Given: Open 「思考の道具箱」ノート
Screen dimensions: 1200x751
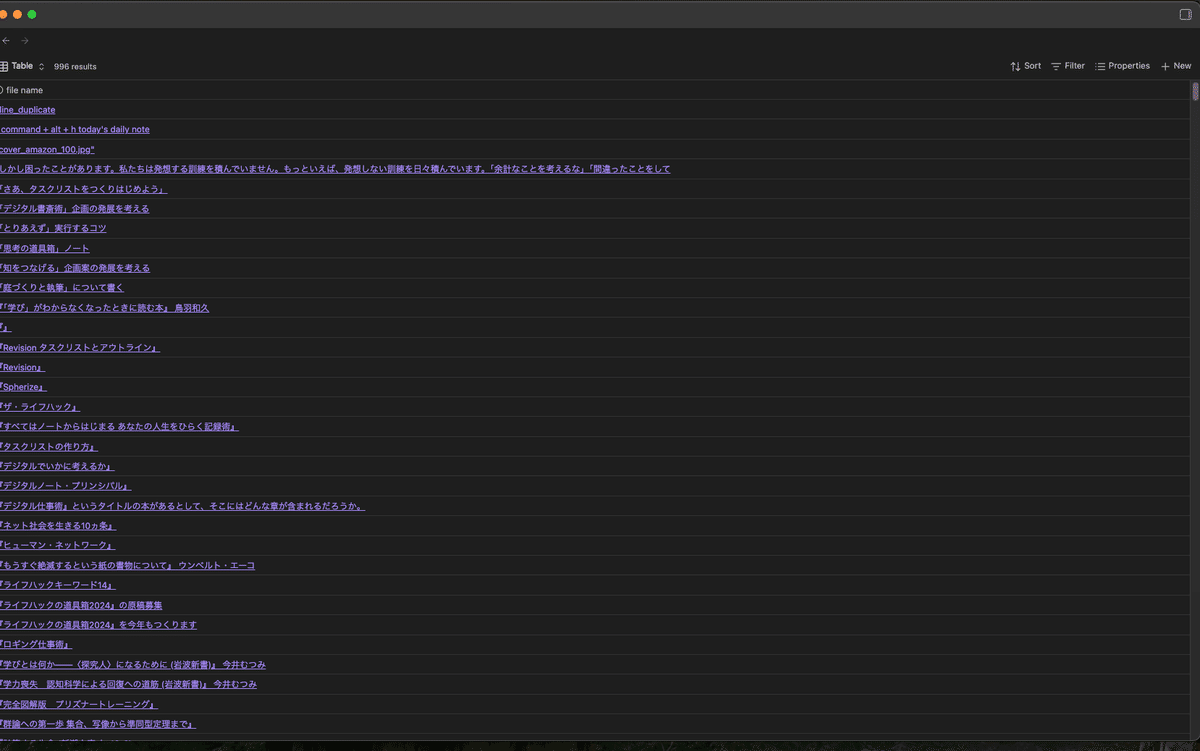Looking at the screenshot, I should [45, 248].
